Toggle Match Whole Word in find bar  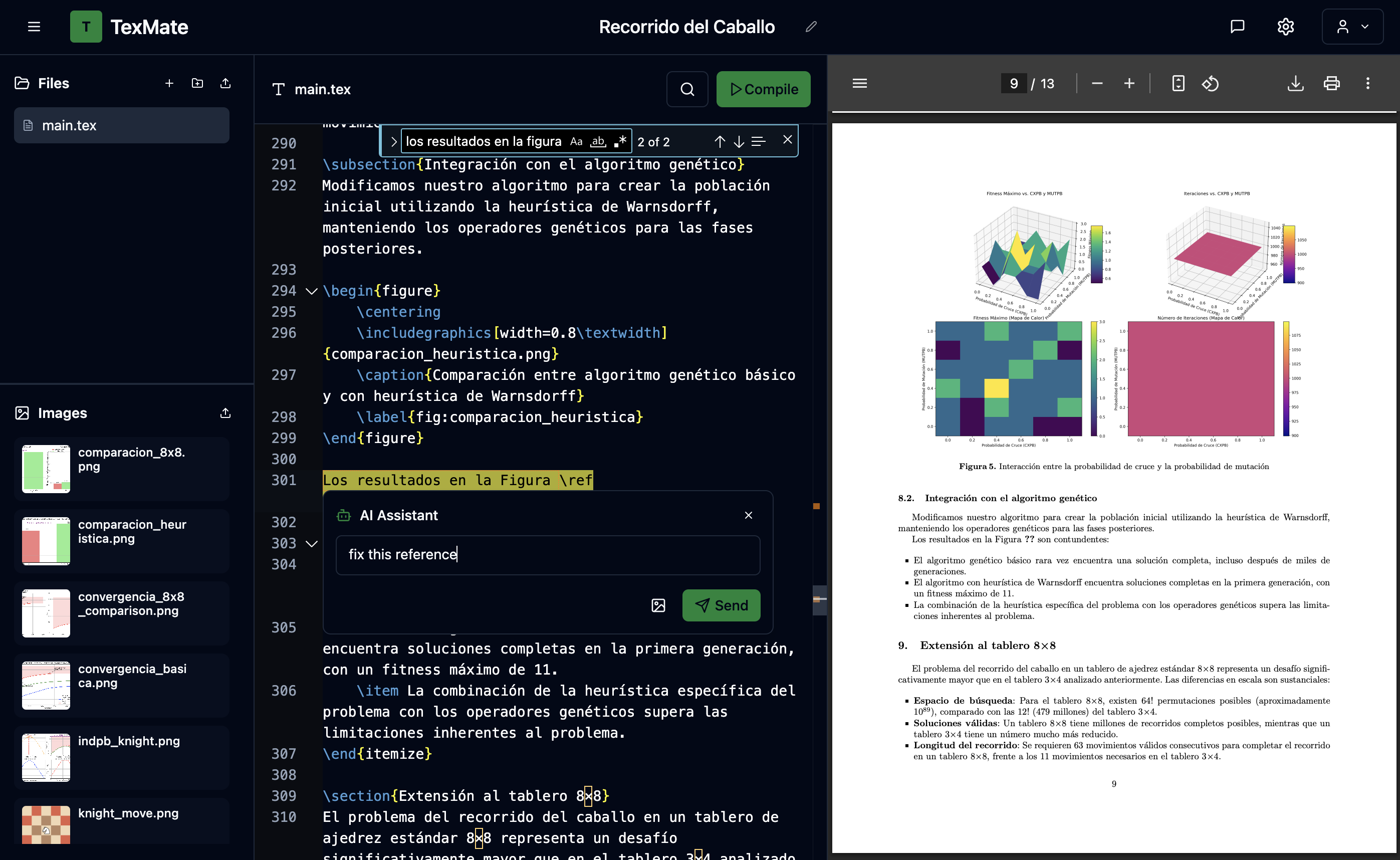coord(598,142)
